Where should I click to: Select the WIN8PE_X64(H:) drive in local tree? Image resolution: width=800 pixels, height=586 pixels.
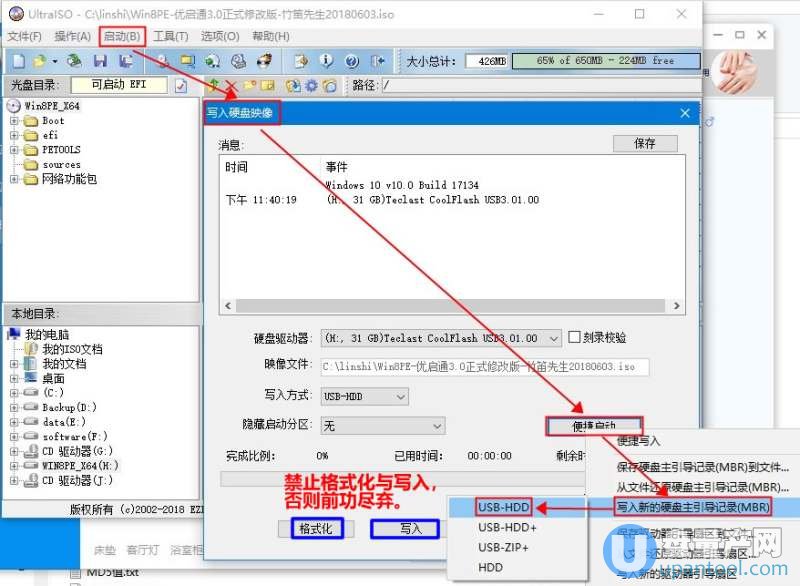pyautogui.click(x=80, y=466)
